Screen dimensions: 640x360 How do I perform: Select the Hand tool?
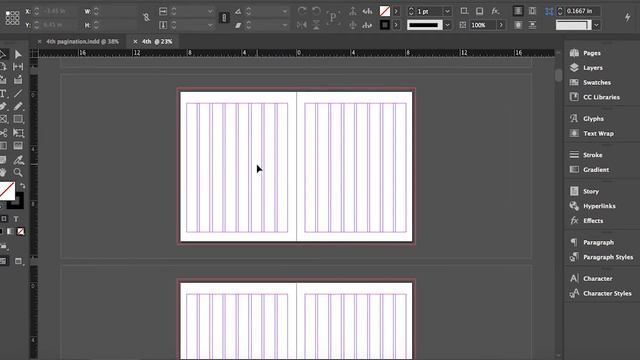(x=3, y=173)
